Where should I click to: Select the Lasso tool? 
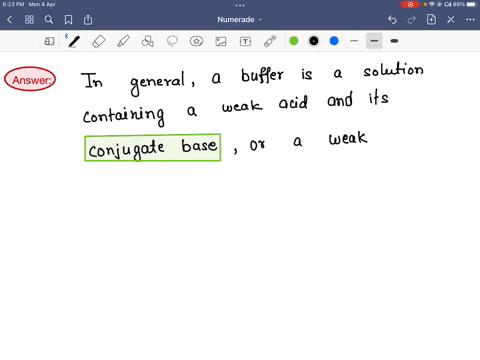pos(172,41)
